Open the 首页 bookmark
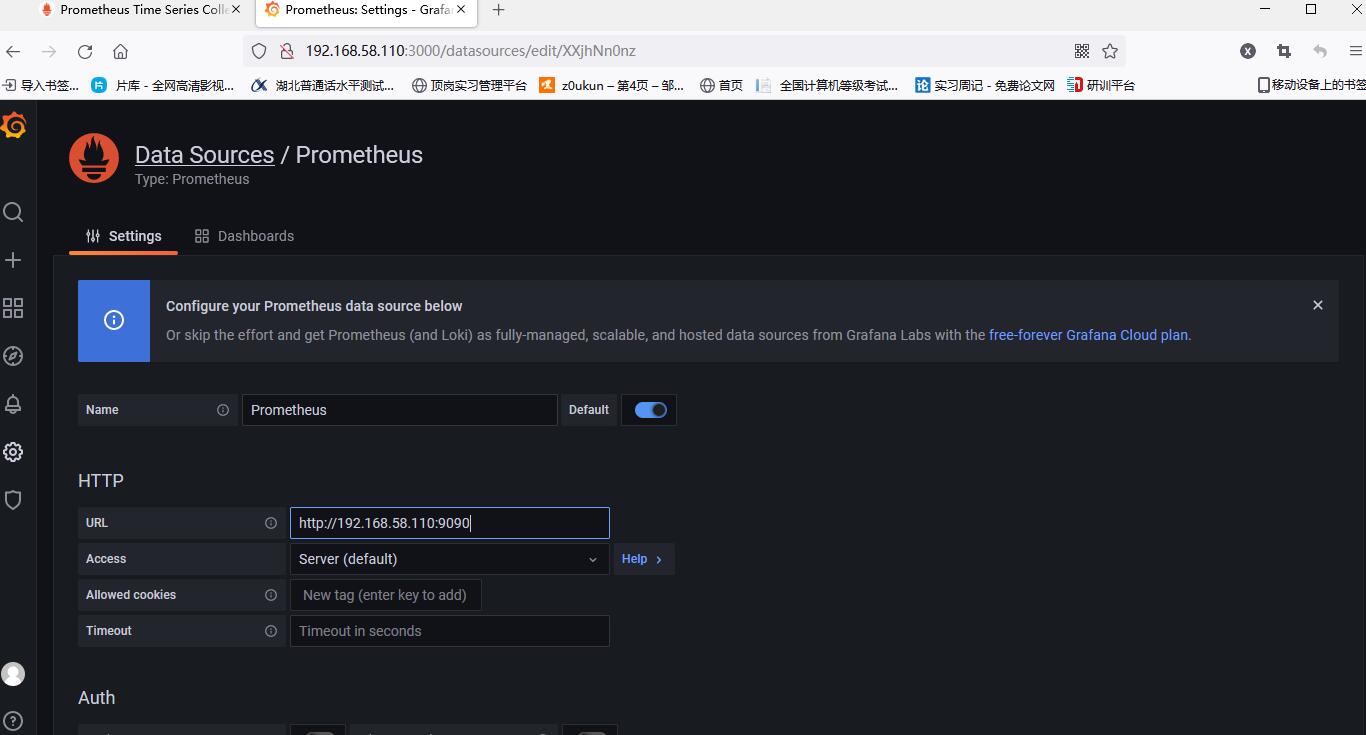This screenshot has height=735, width=1366. click(x=721, y=85)
